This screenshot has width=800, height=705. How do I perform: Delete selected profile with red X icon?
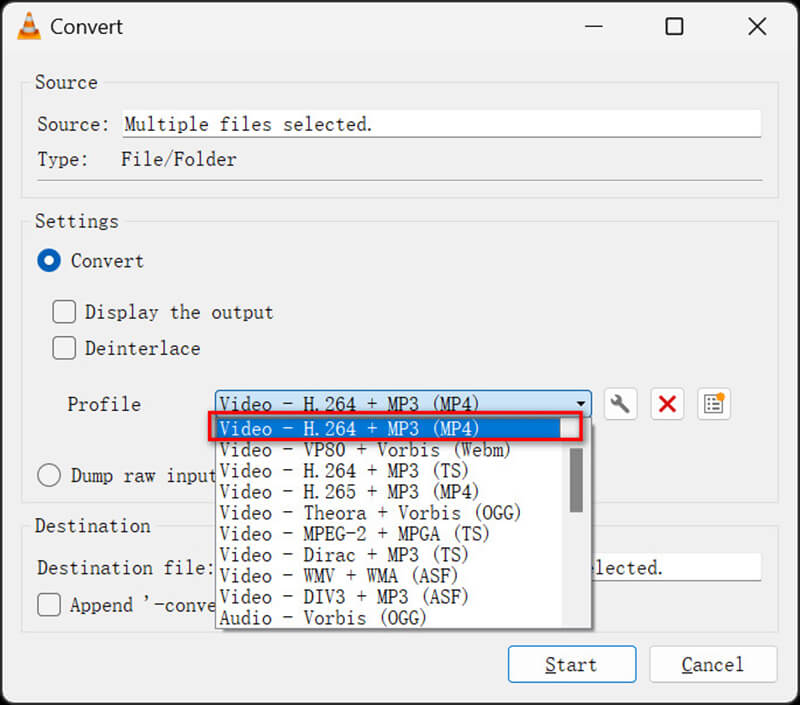pos(667,405)
